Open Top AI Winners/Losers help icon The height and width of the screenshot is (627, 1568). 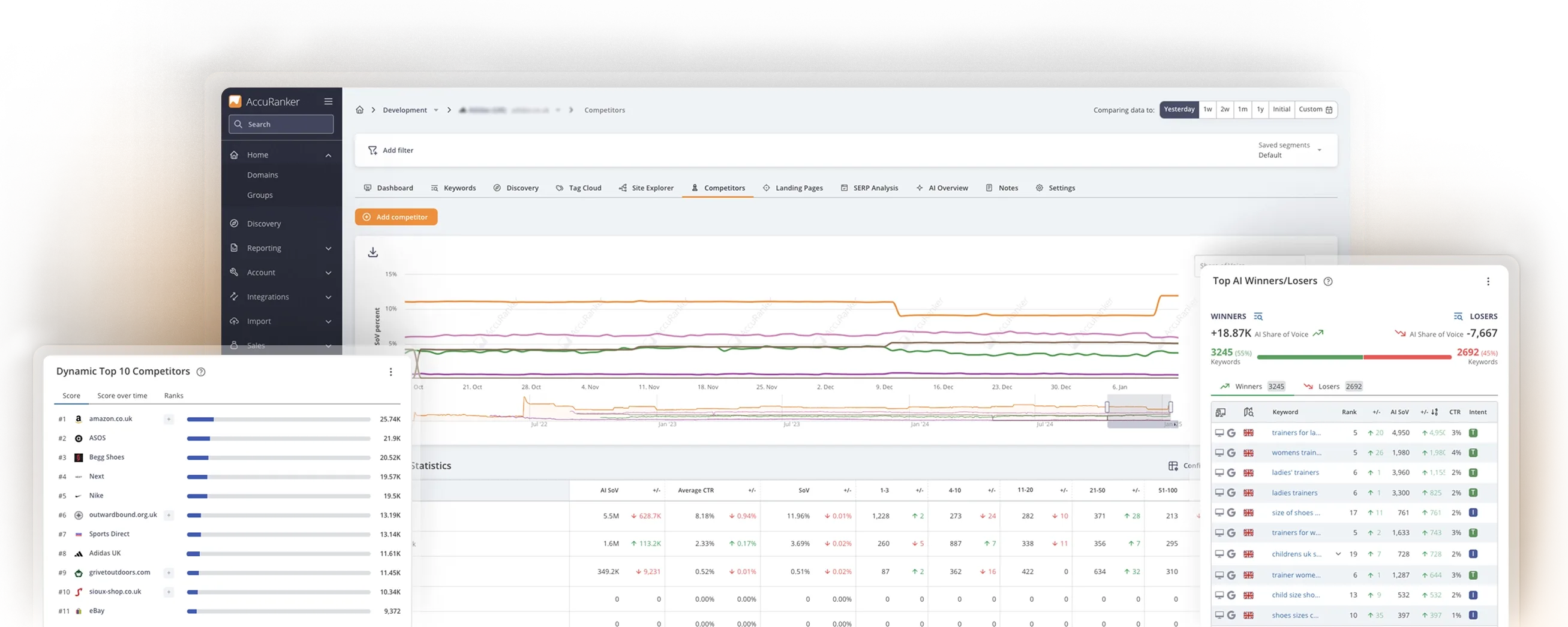1328,281
